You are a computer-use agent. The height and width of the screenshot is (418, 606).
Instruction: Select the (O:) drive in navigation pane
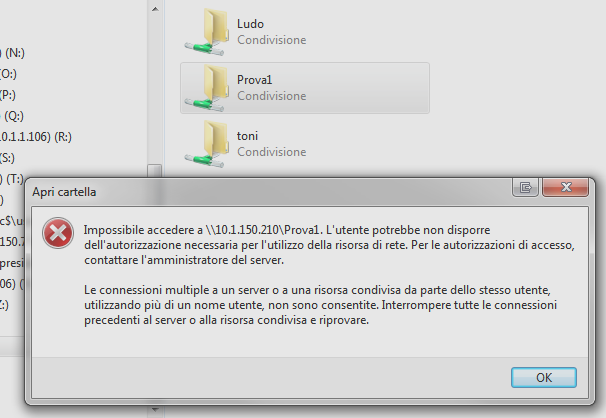tap(8, 73)
